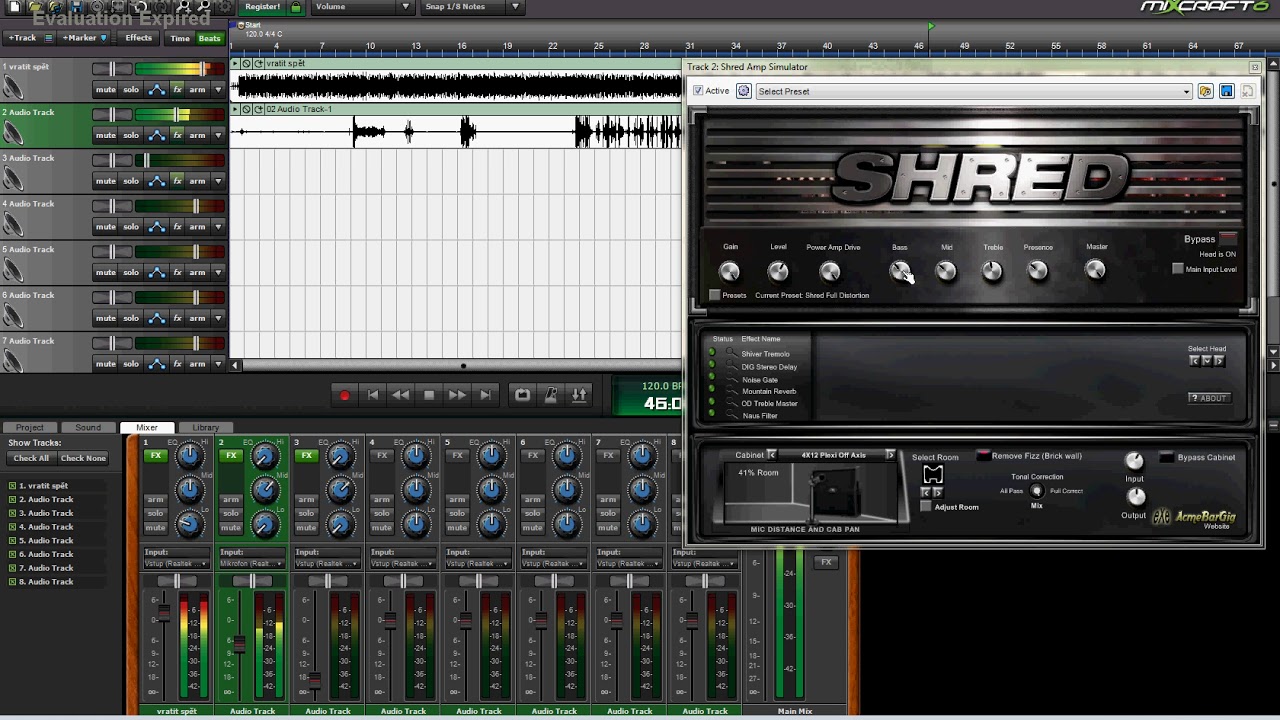
Task: Click magnifier next to Shiver Tremolo effect
Action: pos(733,353)
